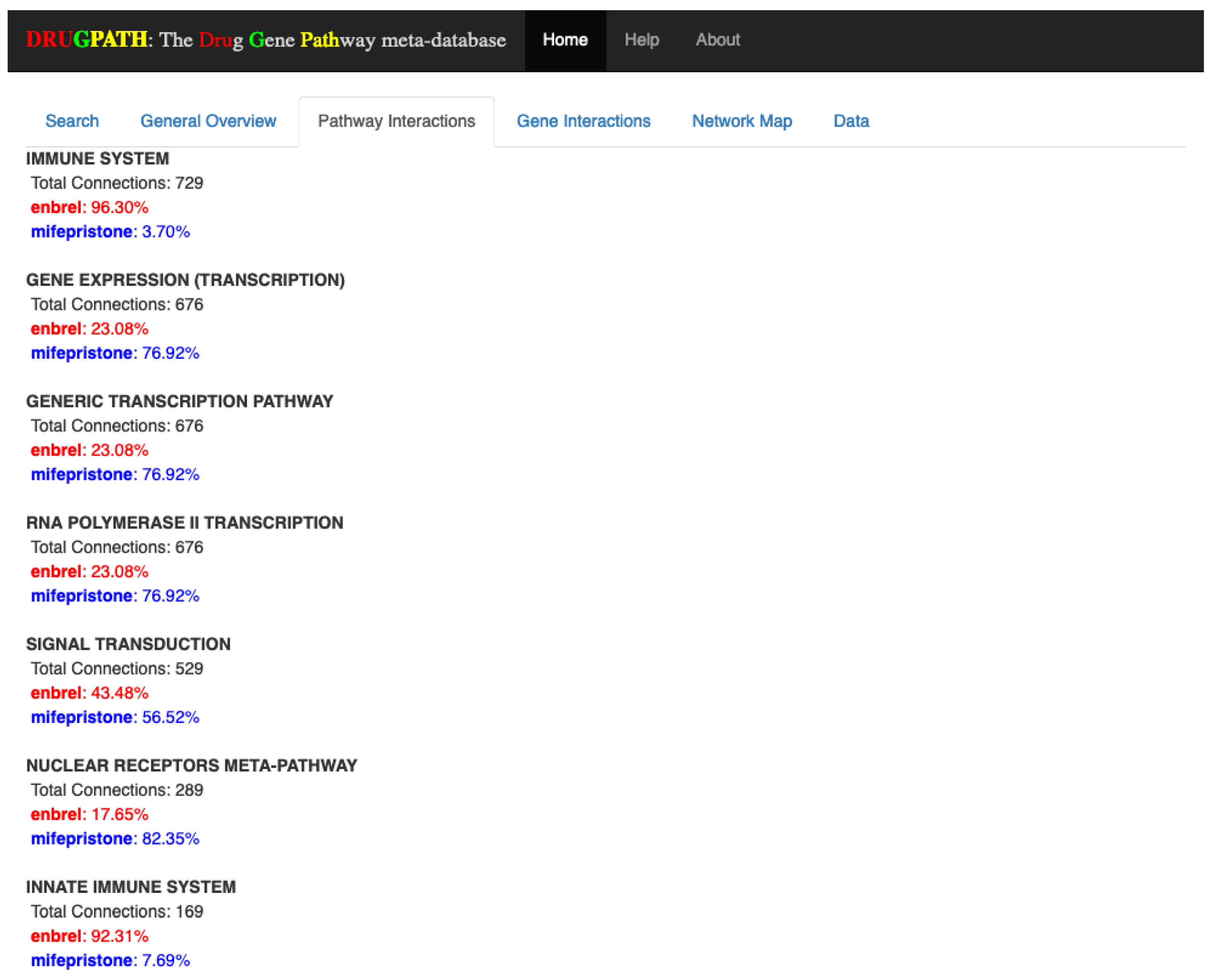
Task: Click INNATE IMMUNE SYSTEM heading
Action: tap(130, 887)
